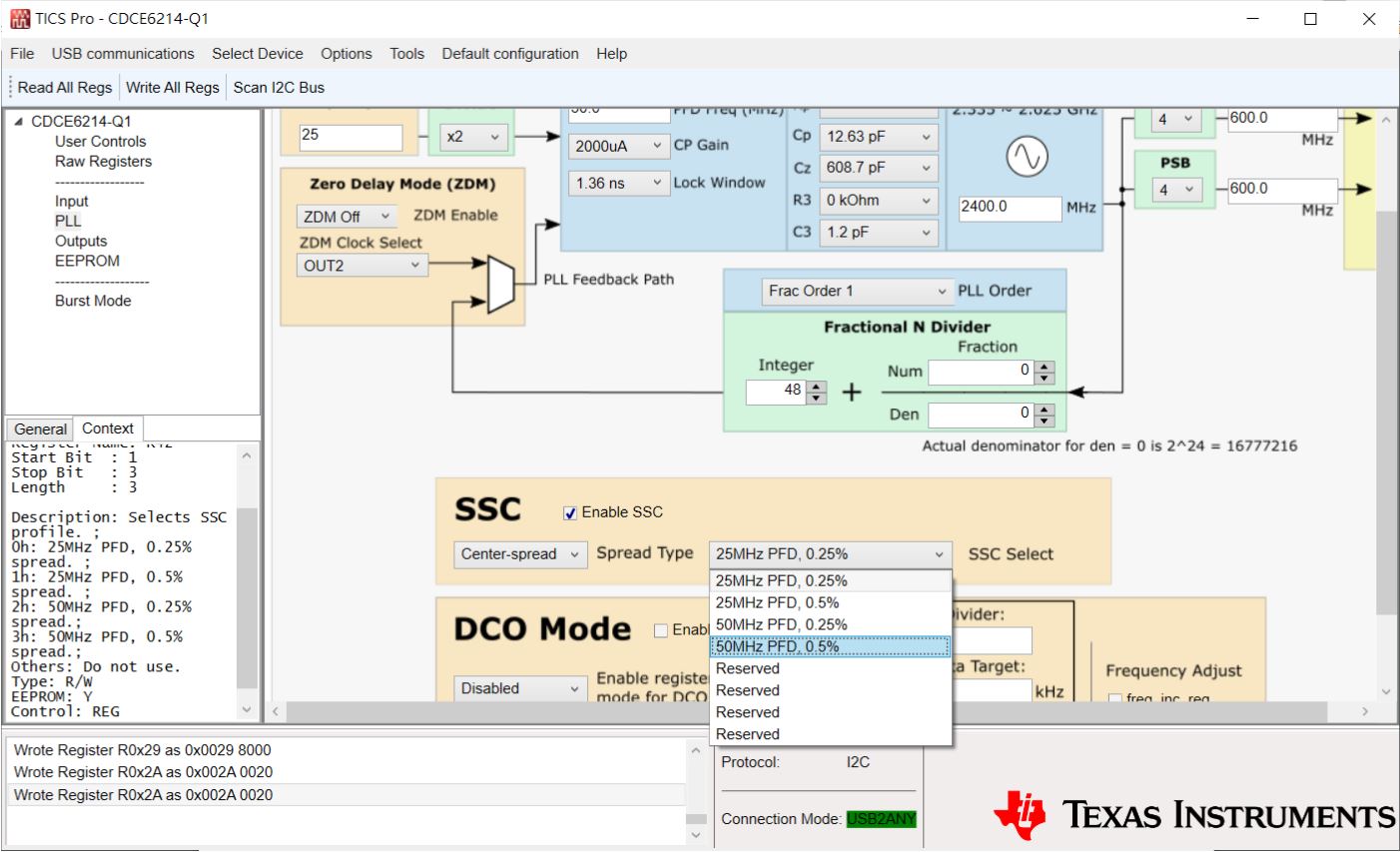This screenshot has height=852, width=1400.
Task: Choose 50MHz PFD, 0.5% from the list
Action: tap(830, 647)
